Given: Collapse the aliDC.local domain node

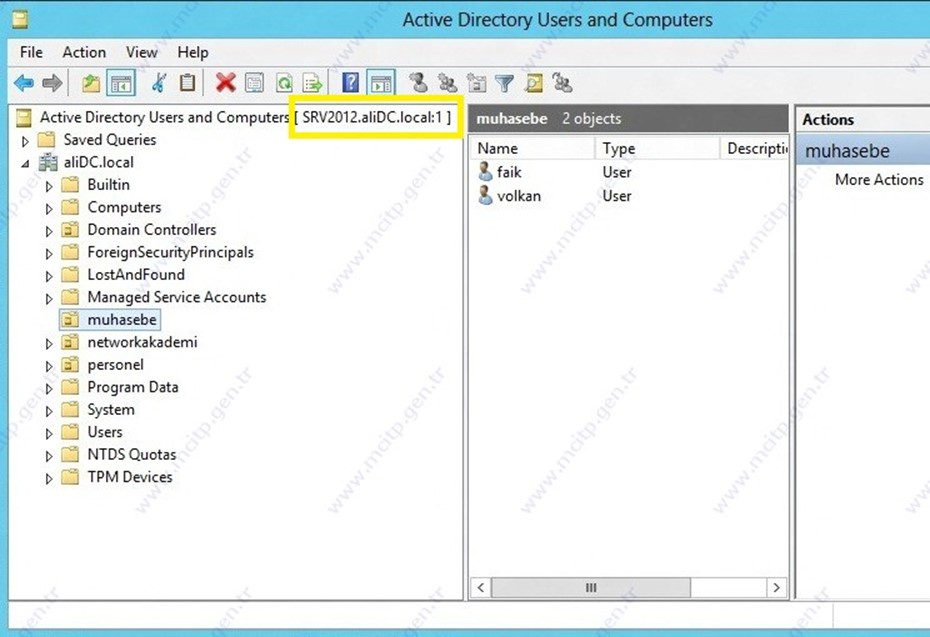Looking at the screenshot, I should point(25,164).
